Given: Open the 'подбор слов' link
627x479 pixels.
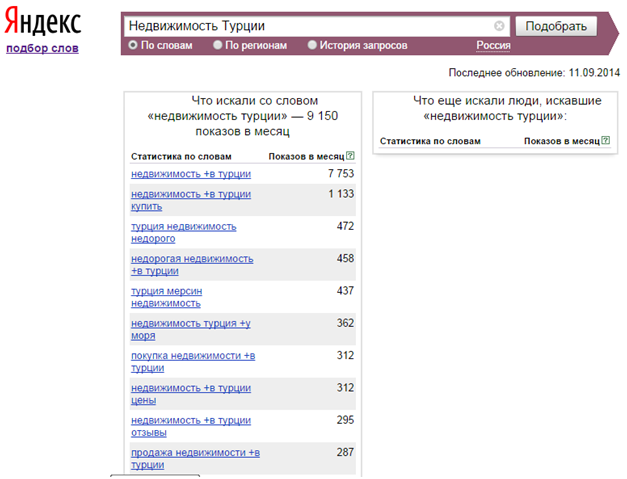Looking at the screenshot, I should tap(42, 48).
